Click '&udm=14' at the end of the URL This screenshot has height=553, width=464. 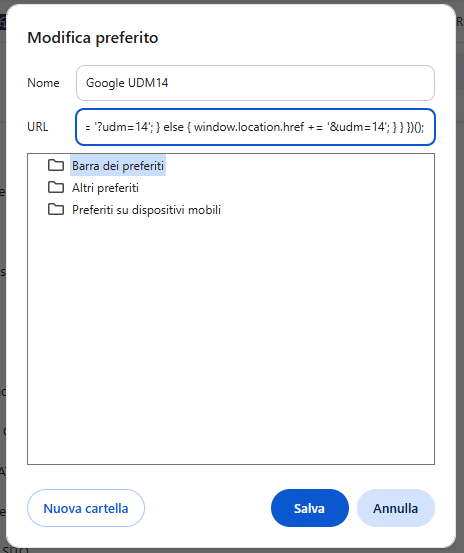(358, 127)
